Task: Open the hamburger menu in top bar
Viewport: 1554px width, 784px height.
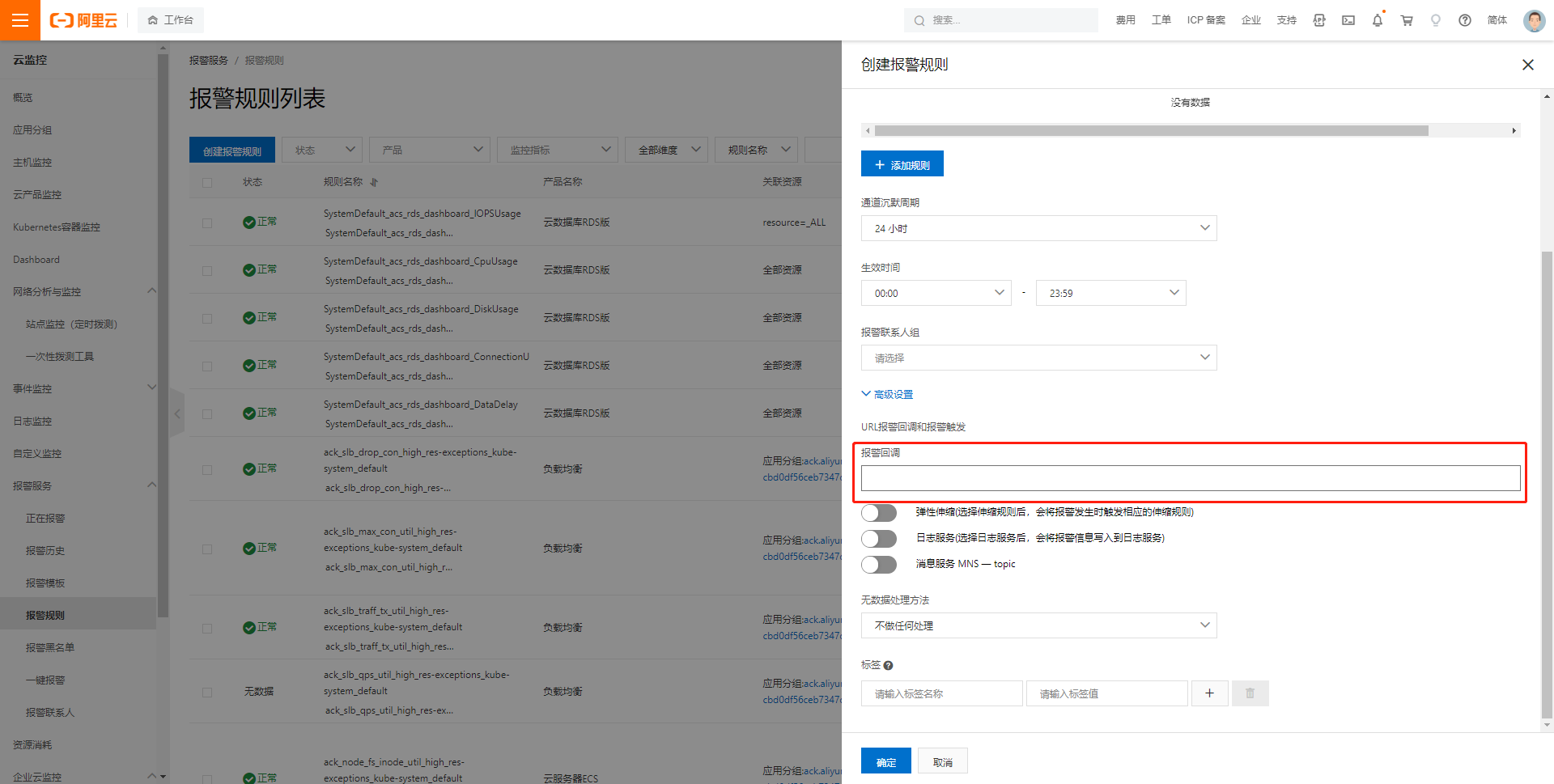Action: (20, 20)
